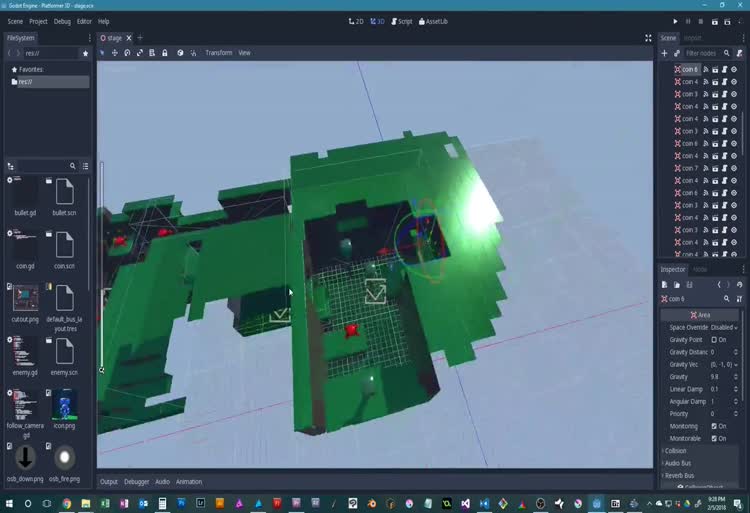750x513 pixels.
Task: Click the Transform menu button in viewport
Action: pyautogui.click(x=218, y=52)
